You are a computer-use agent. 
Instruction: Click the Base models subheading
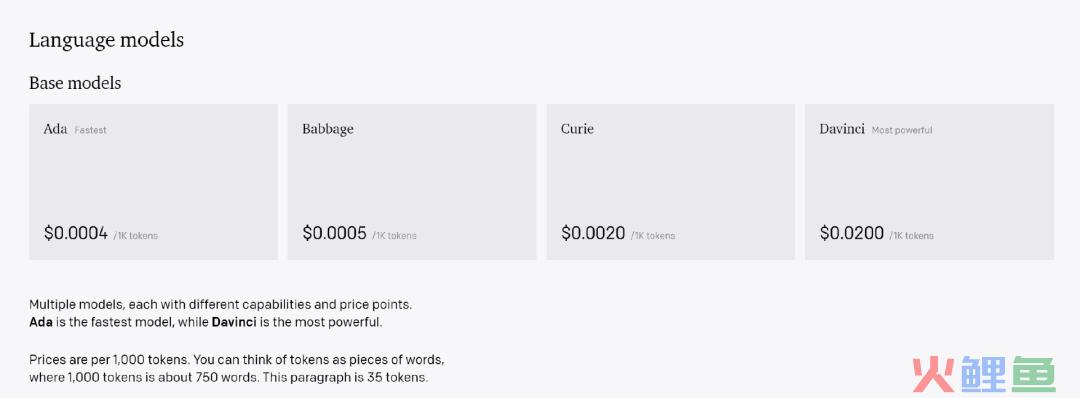point(75,83)
